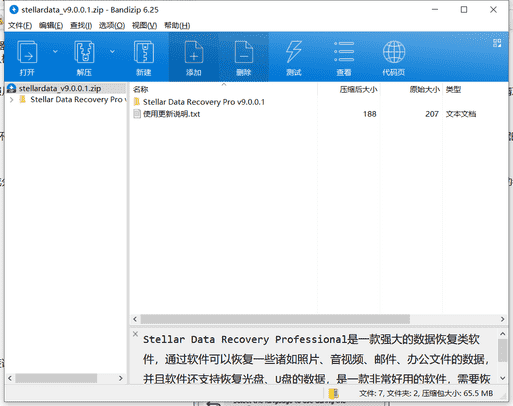Click file list horizontal scrollbar right arrow
513x406 pixels.
(x=502, y=319)
